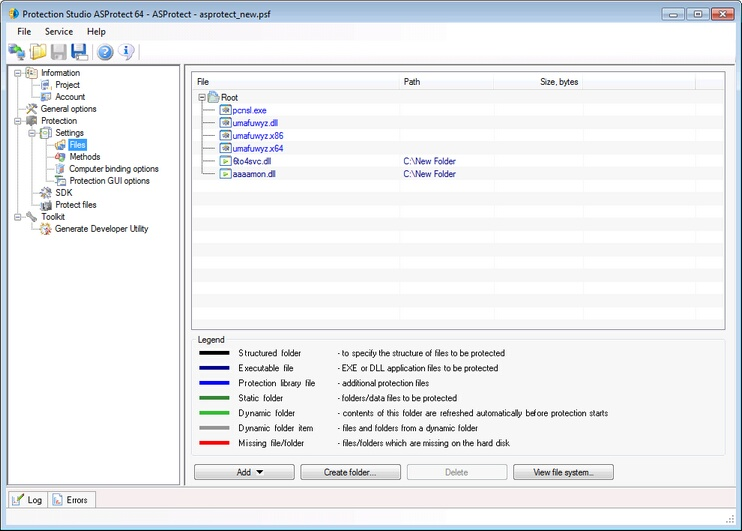Collapse the Information tree node
Screen dimensions: 742x531
coord(18,73)
